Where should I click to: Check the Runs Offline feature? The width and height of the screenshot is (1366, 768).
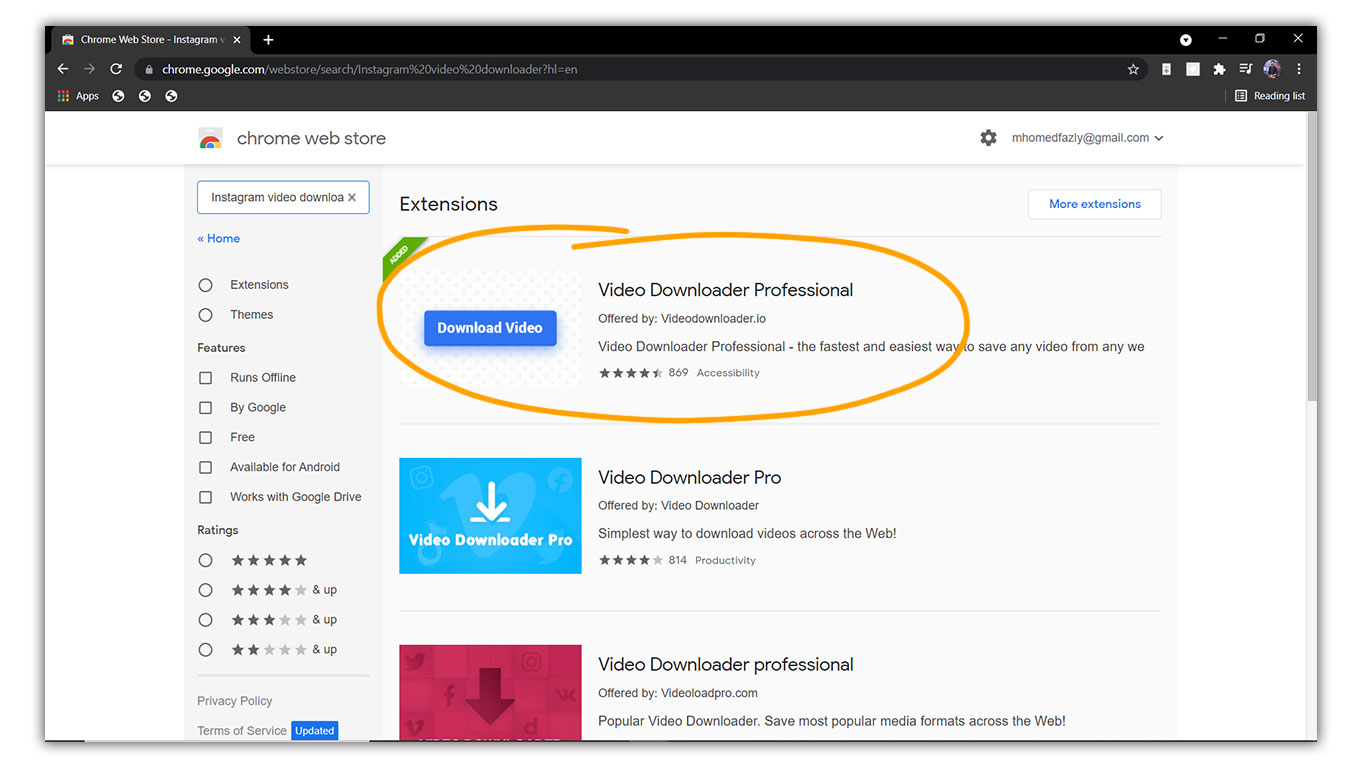pos(206,378)
